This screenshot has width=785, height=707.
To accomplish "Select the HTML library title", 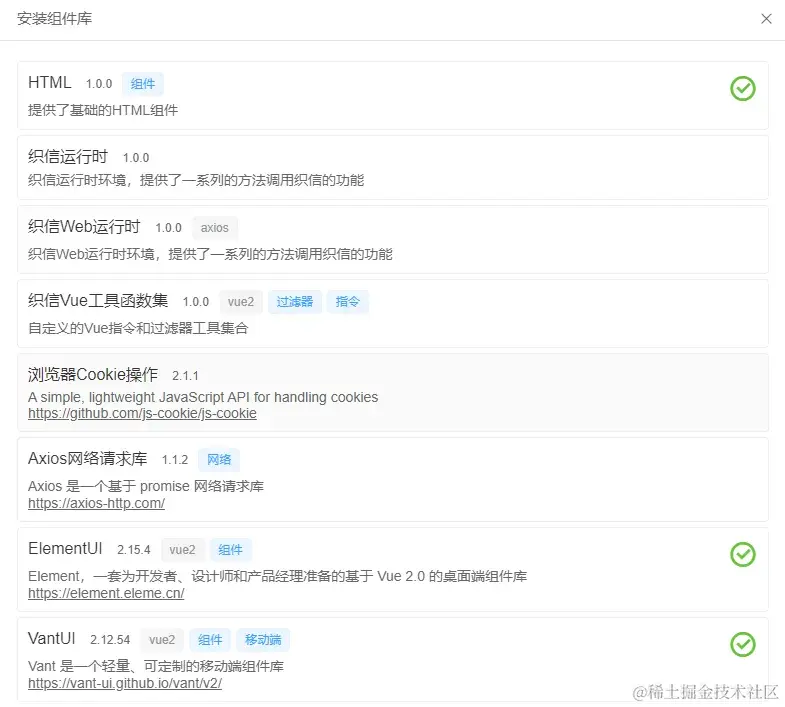I will (50, 83).
